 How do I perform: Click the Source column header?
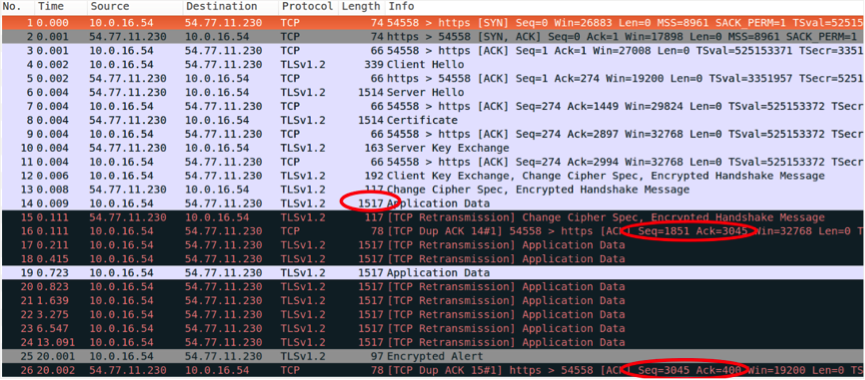tap(135, 7)
